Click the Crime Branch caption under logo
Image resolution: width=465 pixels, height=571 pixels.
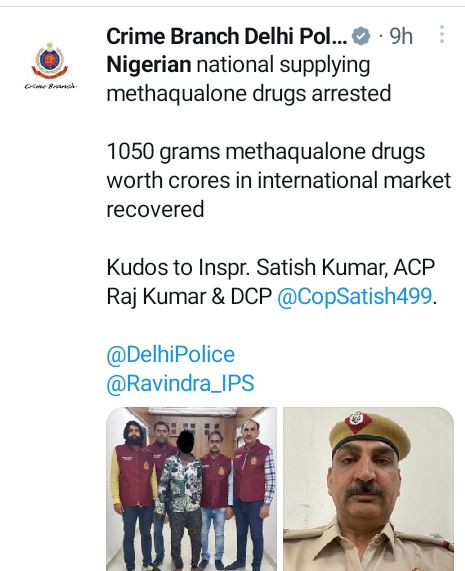(50, 86)
